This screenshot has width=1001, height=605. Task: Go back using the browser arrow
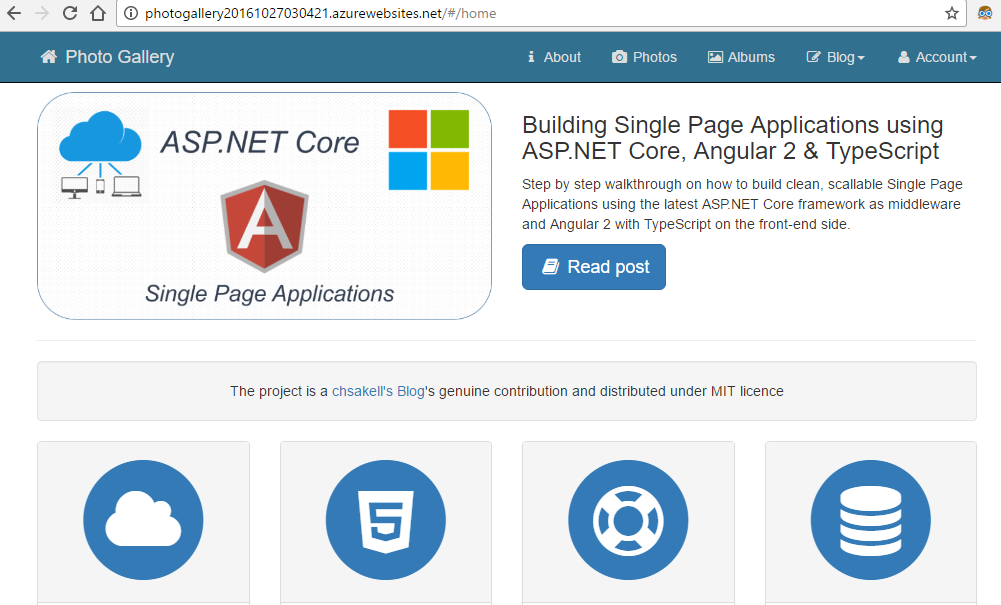14,14
